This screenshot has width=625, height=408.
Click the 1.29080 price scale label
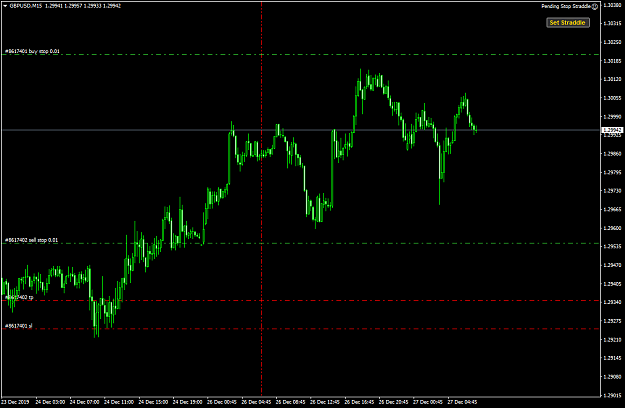tap(612, 377)
